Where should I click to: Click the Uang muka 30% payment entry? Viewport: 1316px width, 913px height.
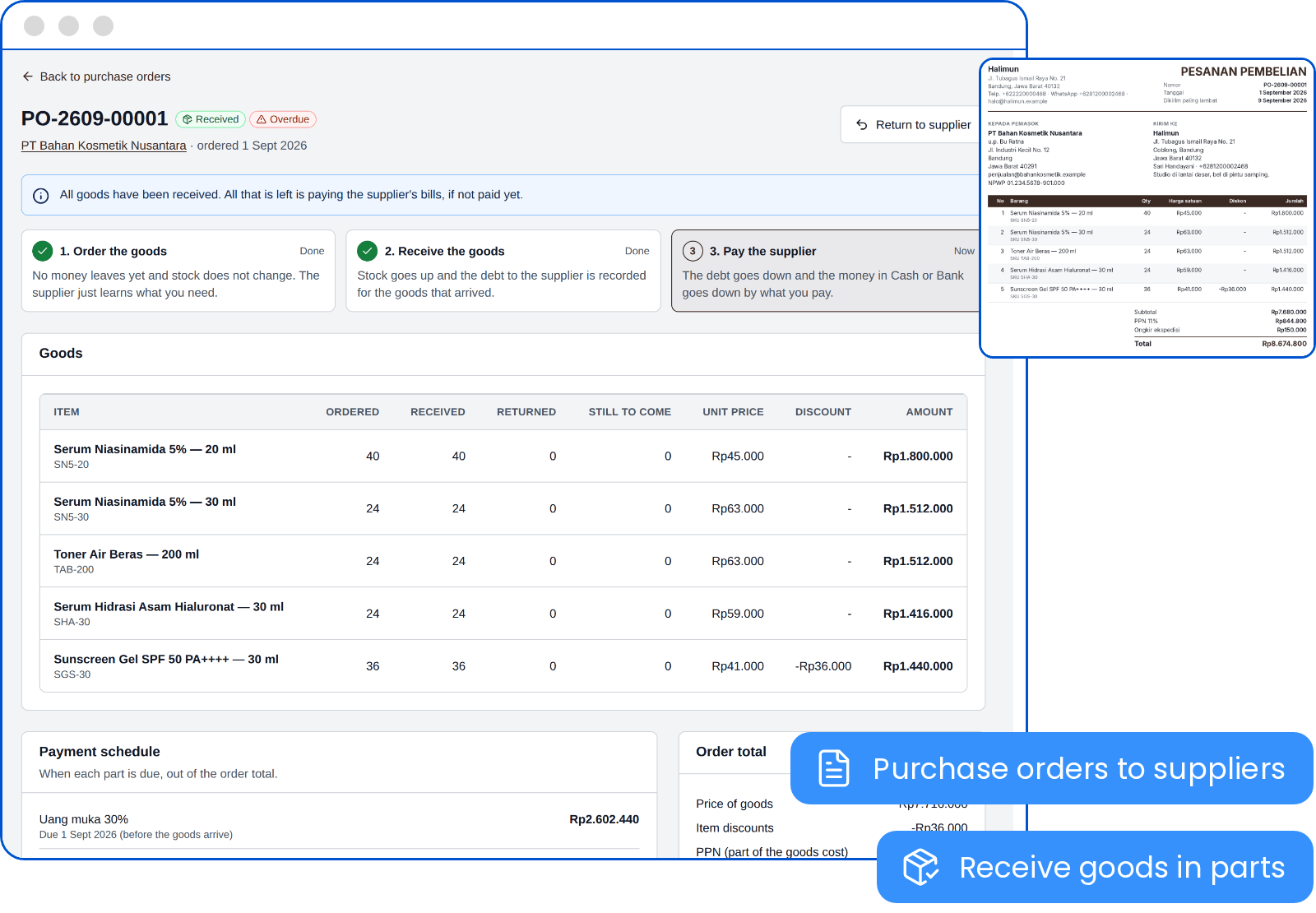point(339,826)
